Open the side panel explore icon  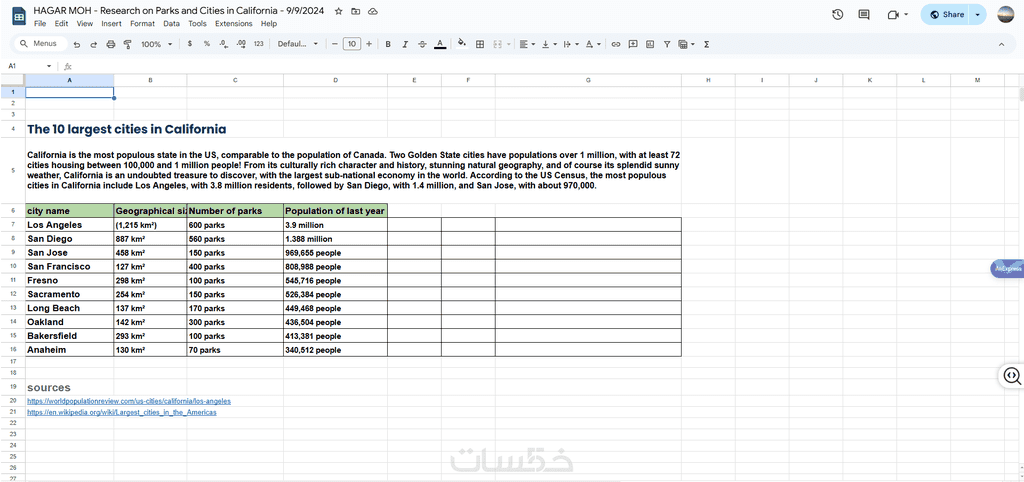click(x=1012, y=376)
